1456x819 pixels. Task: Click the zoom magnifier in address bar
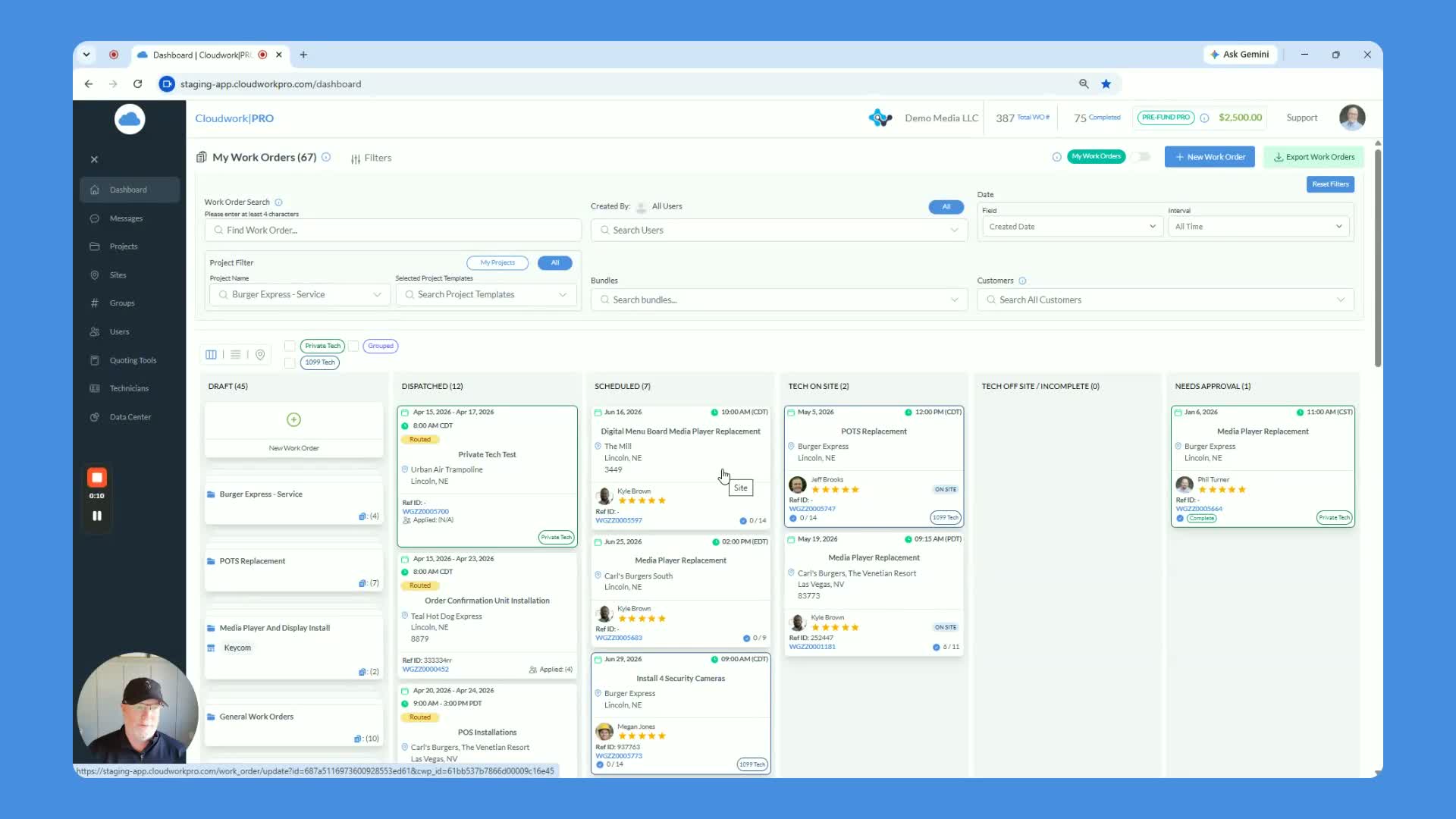click(x=1084, y=84)
